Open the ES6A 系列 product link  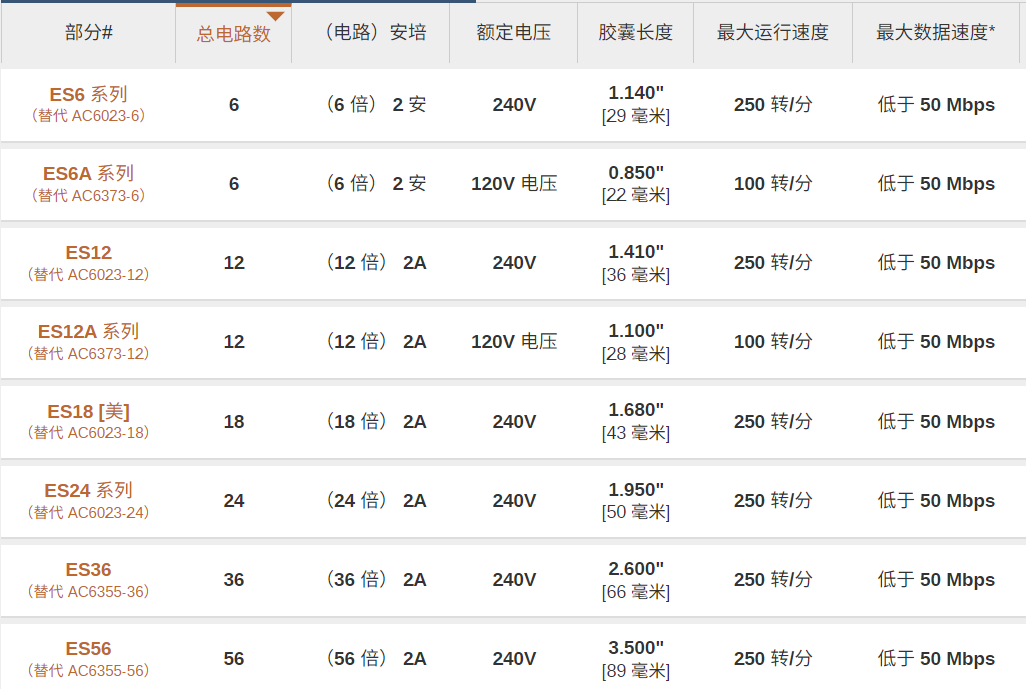point(88,173)
